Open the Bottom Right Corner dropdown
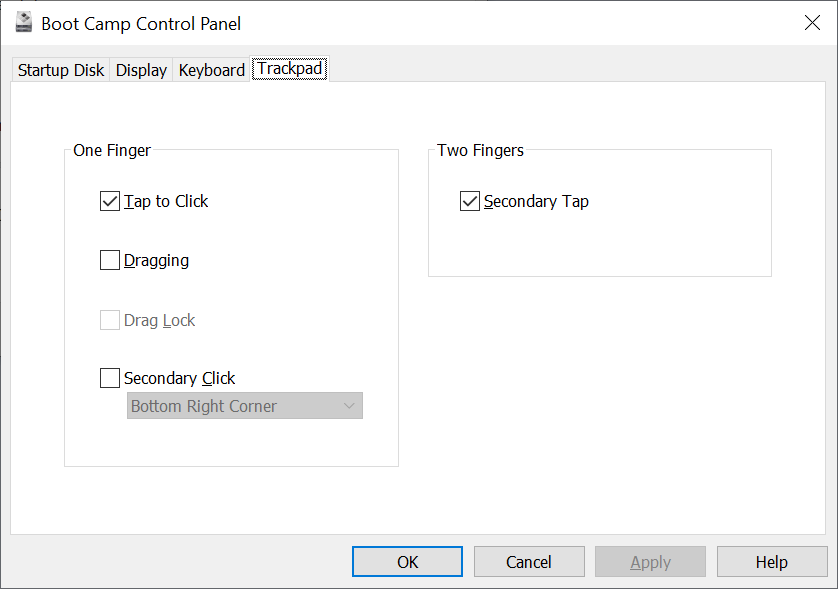The width and height of the screenshot is (838, 589). pyautogui.click(x=245, y=406)
